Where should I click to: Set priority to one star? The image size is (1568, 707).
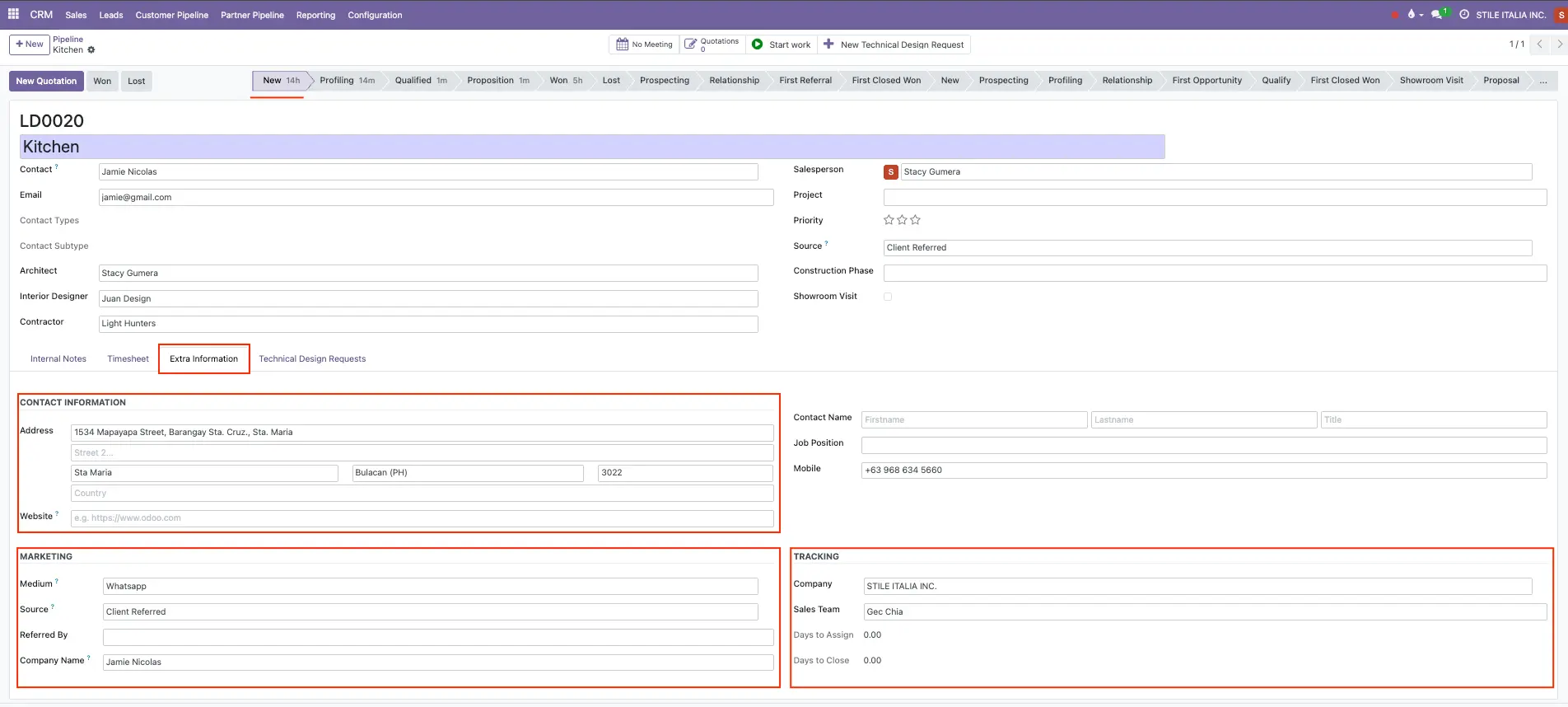click(x=889, y=220)
